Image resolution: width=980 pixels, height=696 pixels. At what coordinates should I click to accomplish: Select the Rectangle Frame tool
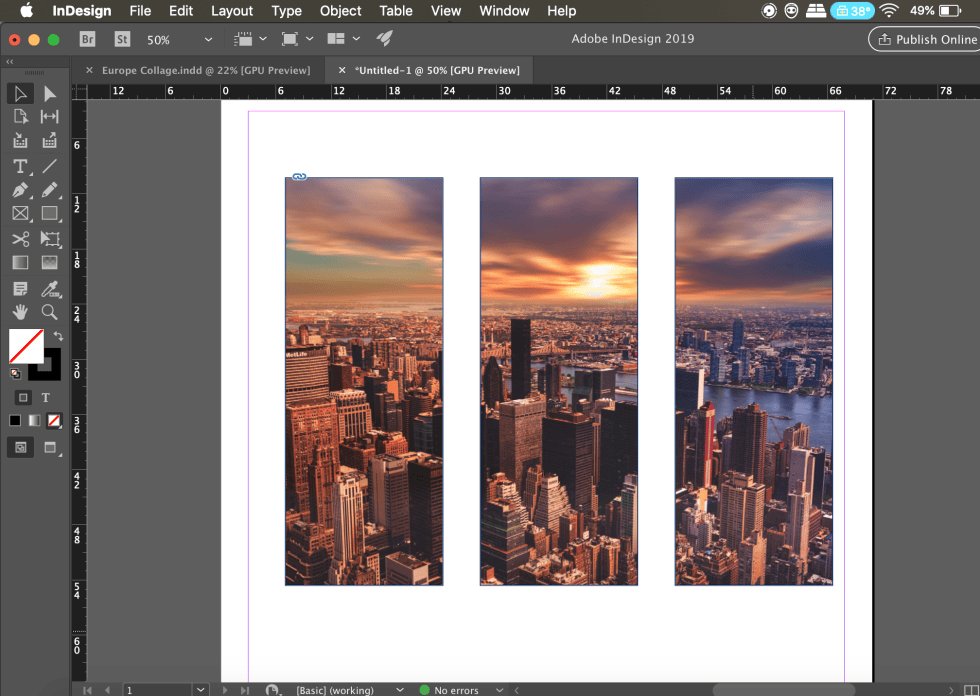coord(20,214)
